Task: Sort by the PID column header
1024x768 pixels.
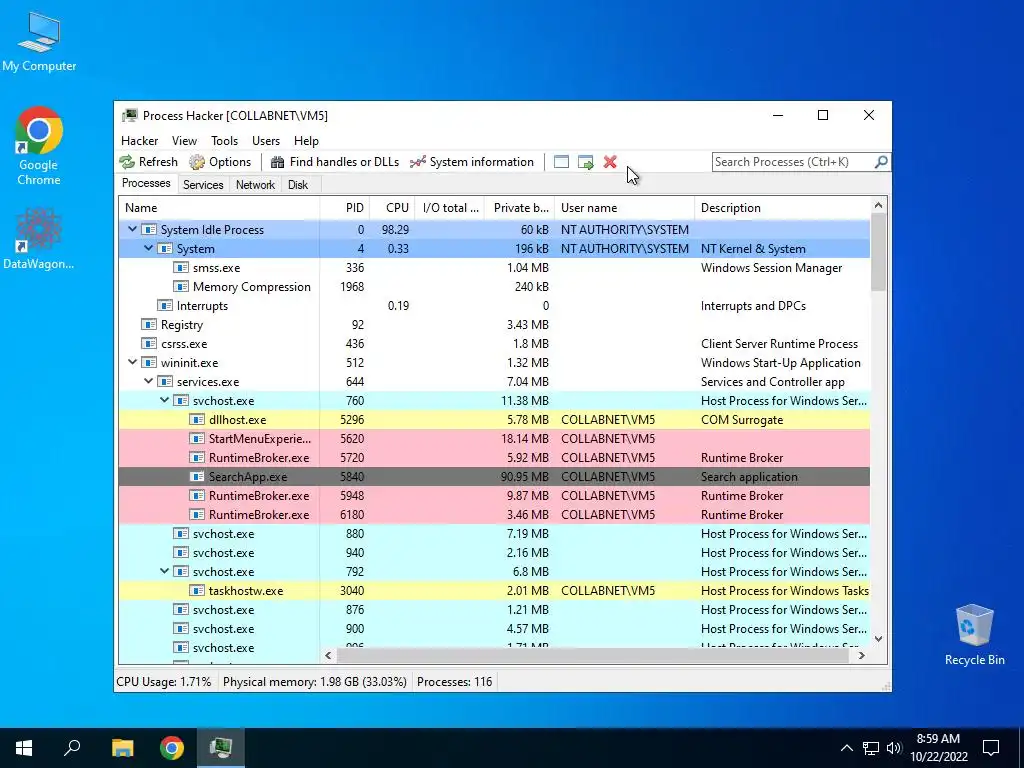Action: click(x=344, y=208)
